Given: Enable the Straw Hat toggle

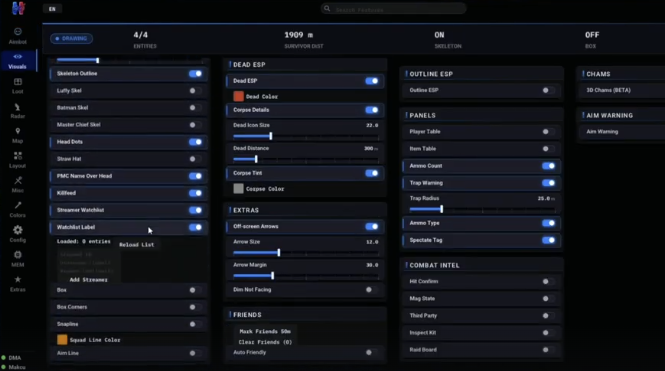Looking at the screenshot, I should [x=196, y=159].
